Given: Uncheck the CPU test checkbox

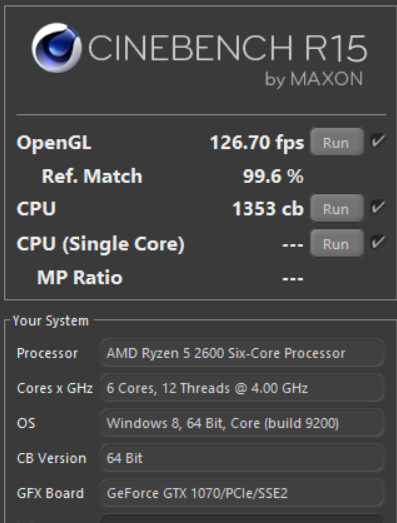Looking at the screenshot, I should click(x=378, y=207).
